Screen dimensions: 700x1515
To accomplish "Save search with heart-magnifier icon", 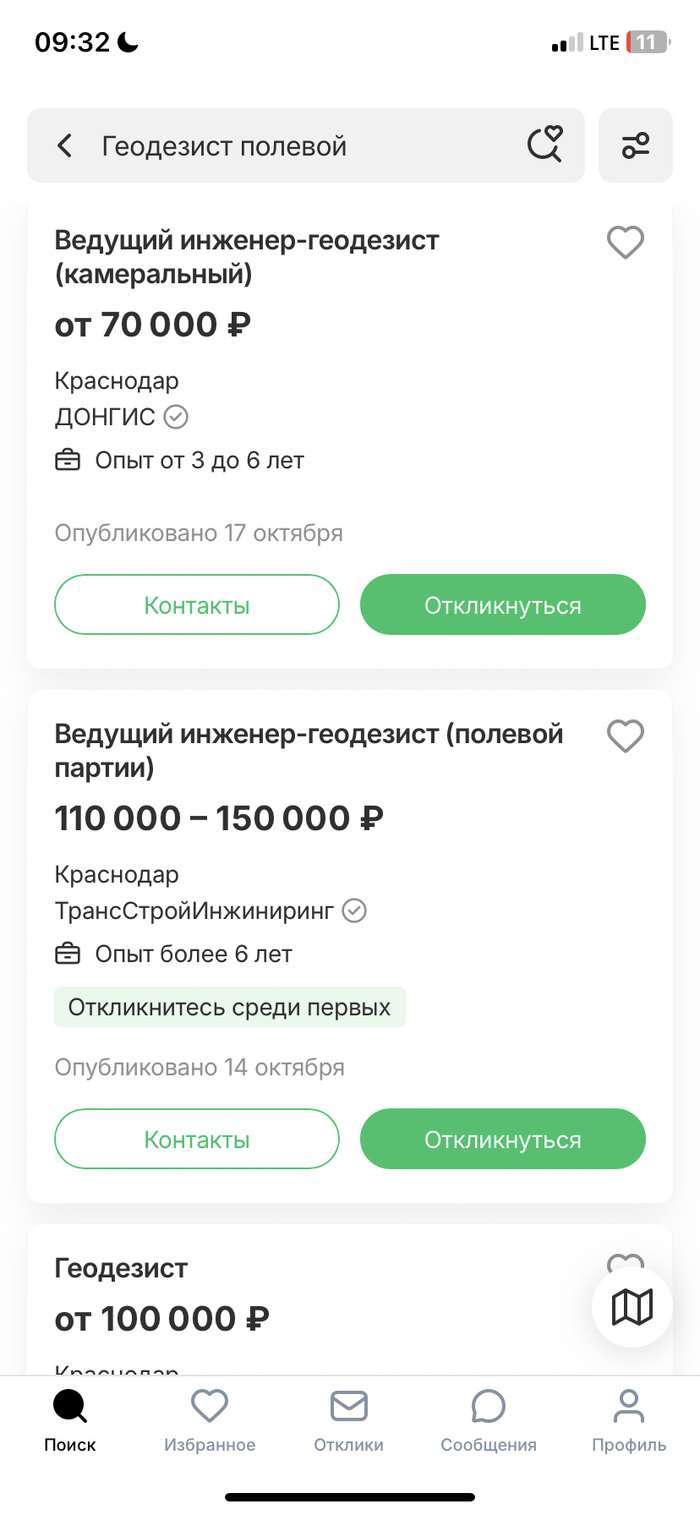I will point(545,146).
